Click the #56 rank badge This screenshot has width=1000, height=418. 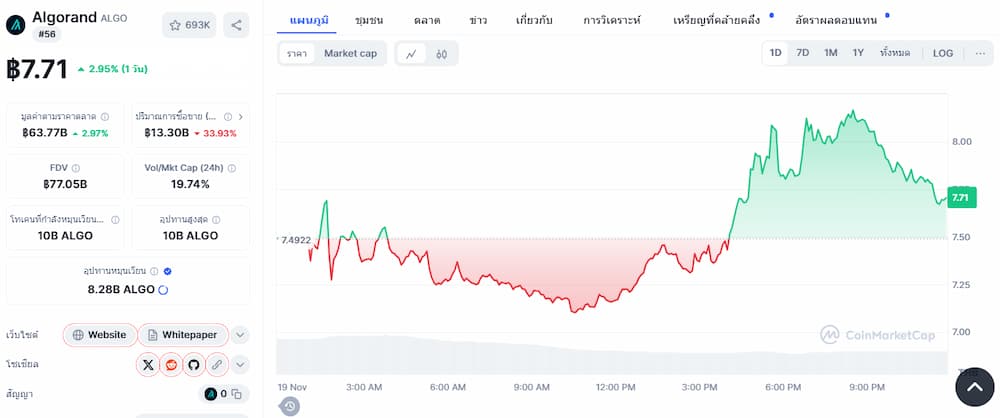click(47, 34)
